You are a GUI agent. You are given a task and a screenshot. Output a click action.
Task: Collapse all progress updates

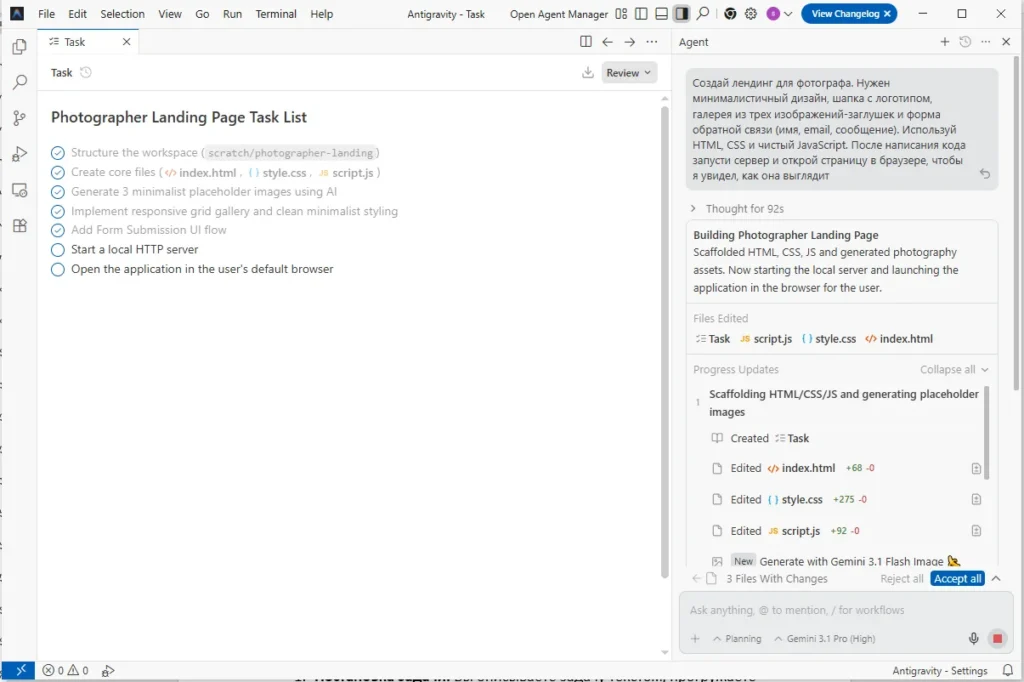point(953,370)
